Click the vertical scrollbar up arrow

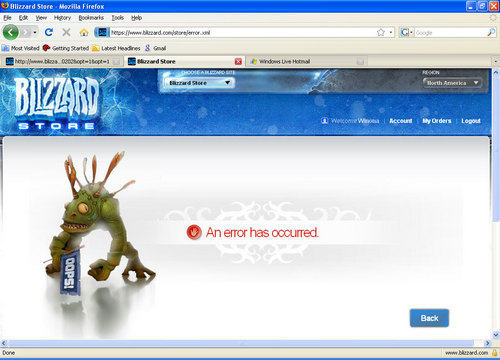(496, 72)
